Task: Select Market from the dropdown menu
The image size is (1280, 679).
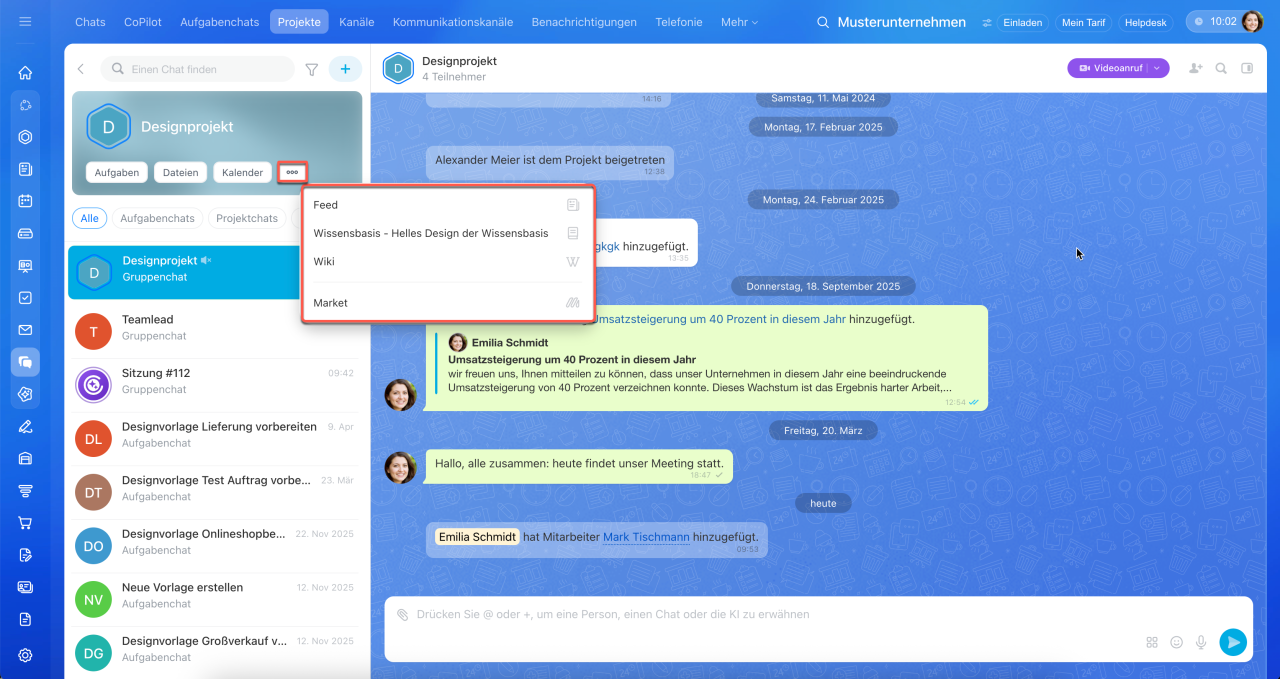Action: (448, 303)
